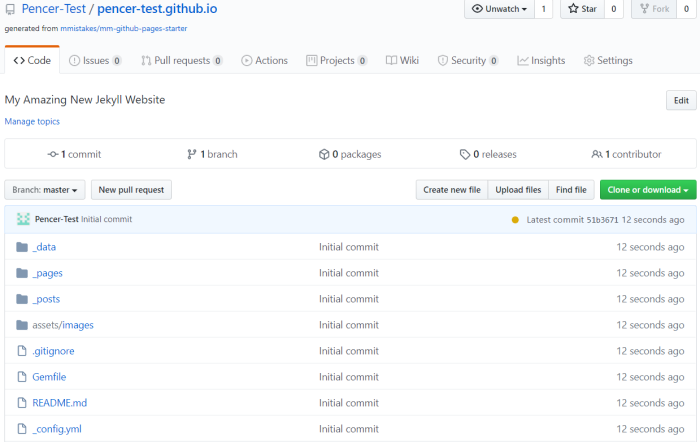The image size is (700, 442).
Task: Click the yellow build status dot
Action: (515, 220)
